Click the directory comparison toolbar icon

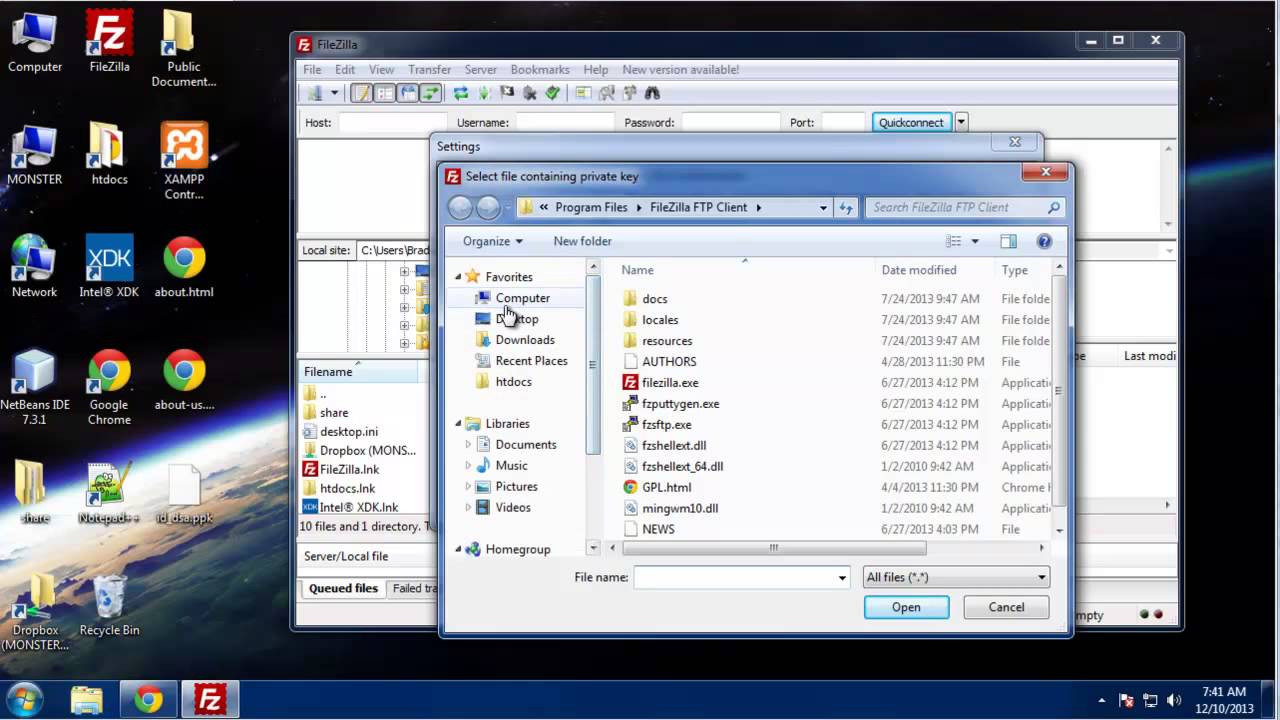606,93
